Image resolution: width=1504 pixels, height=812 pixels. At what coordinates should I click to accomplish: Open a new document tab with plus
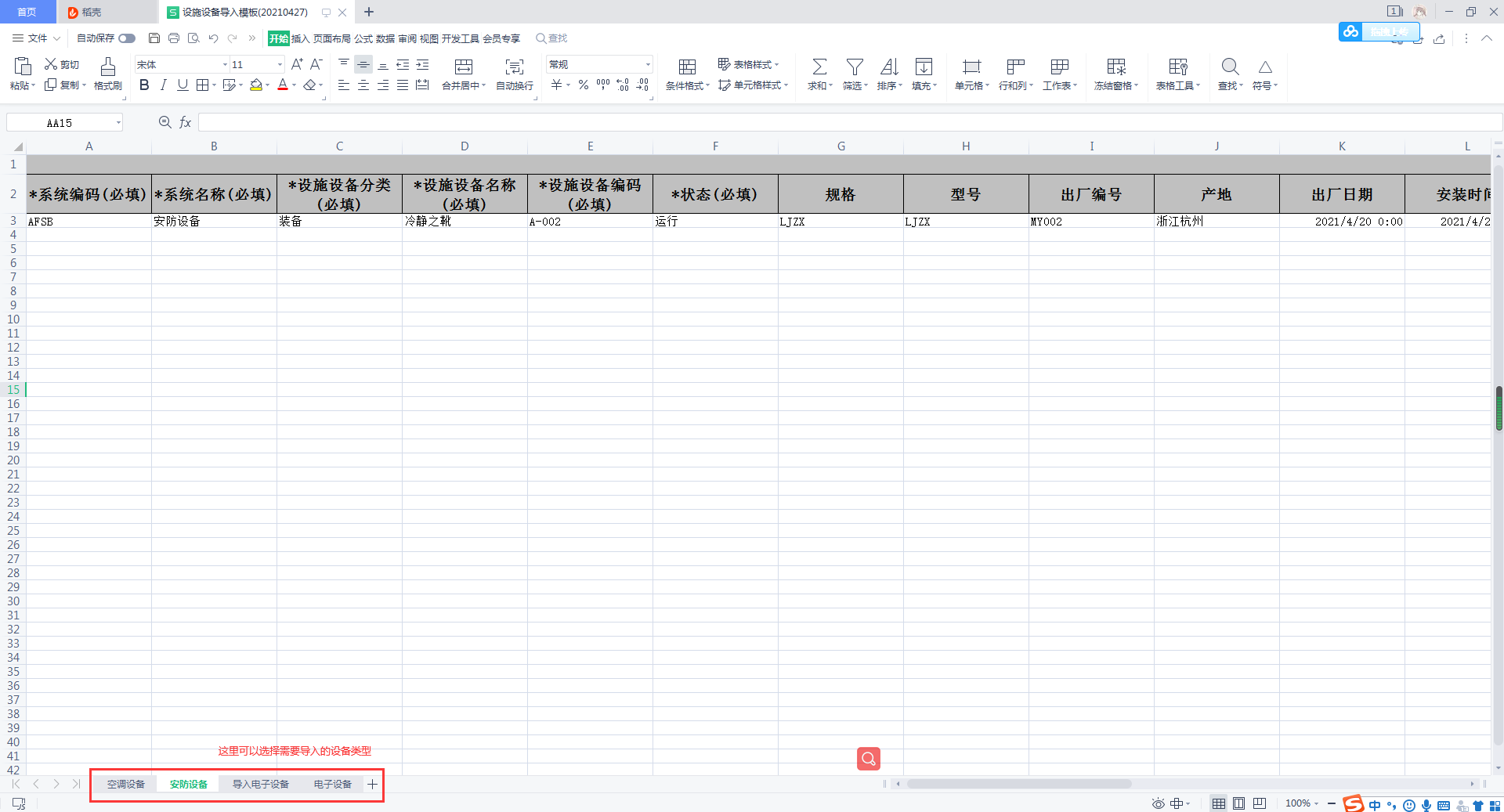pos(369,12)
